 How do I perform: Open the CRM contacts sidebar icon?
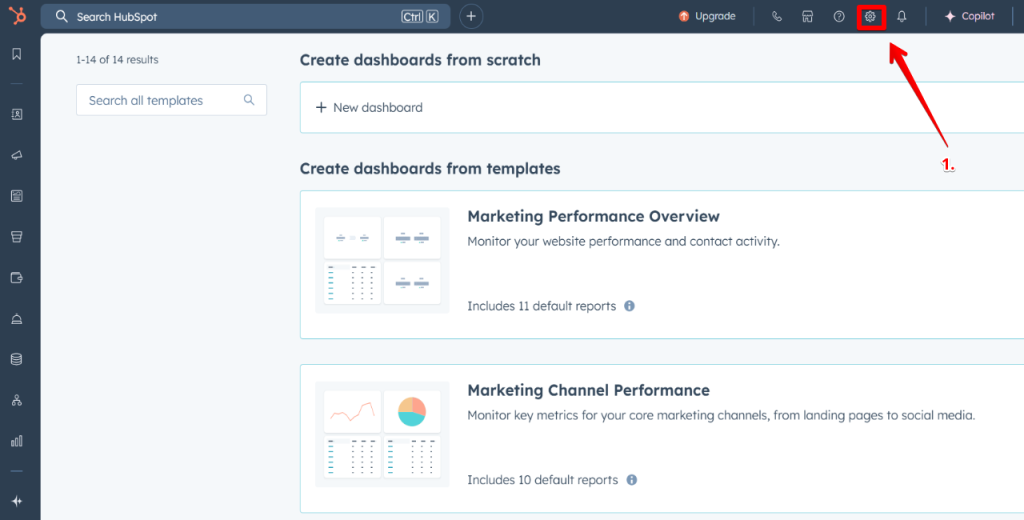pos(17,114)
